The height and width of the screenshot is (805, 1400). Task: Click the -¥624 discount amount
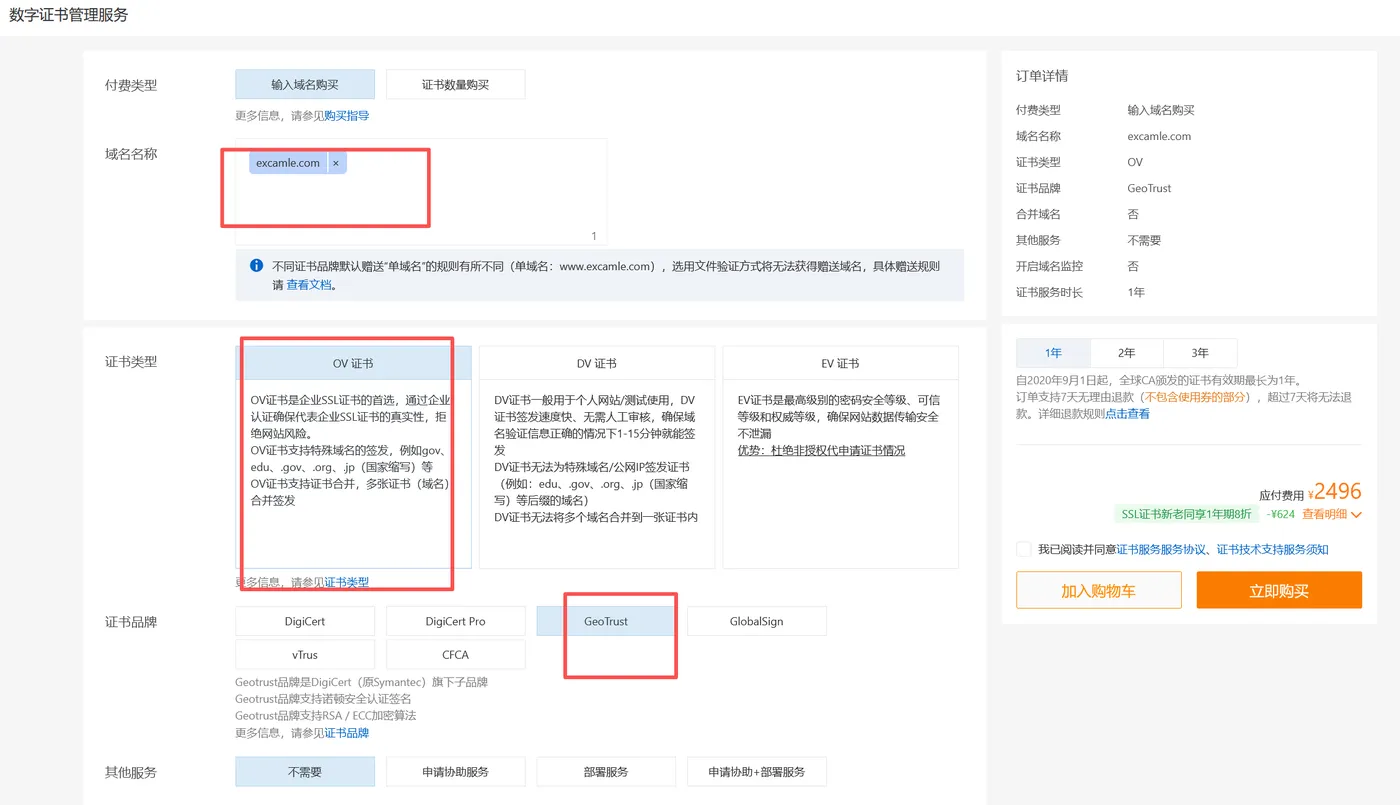1280,515
